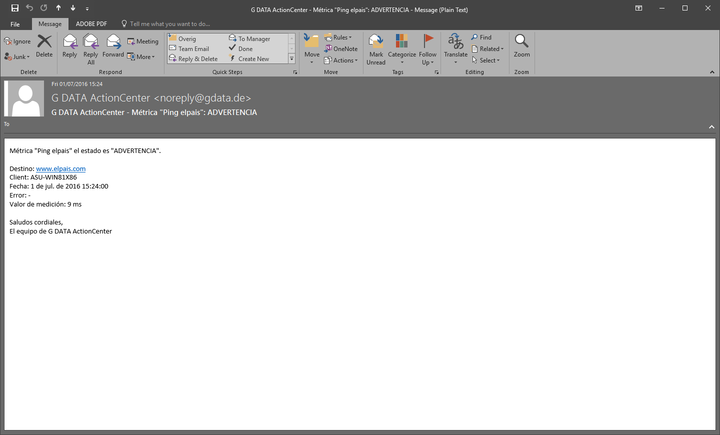Viewport: 720px width, 435px height.
Task: Run the To Manager quick step
Action: (249, 39)
